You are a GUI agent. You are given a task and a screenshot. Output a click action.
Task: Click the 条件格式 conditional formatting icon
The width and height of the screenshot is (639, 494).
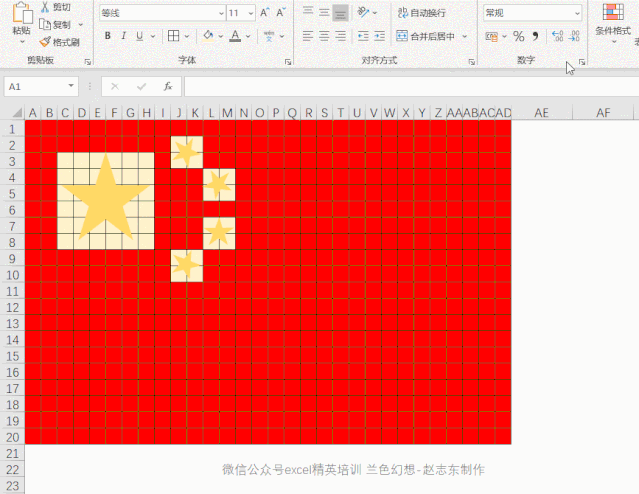pyautogui.click(x=613, y=12)
